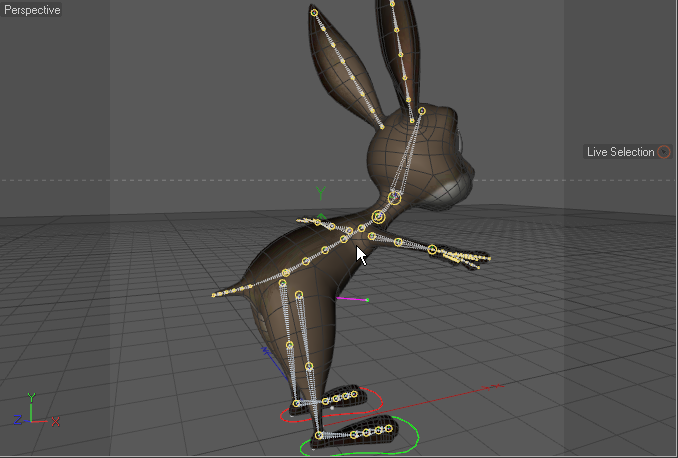Click the green Y axis label above back

[320, 193]
